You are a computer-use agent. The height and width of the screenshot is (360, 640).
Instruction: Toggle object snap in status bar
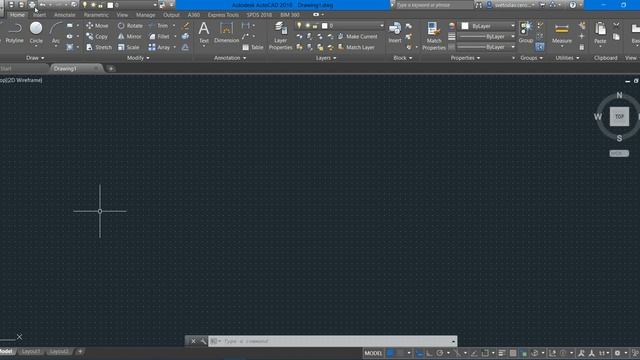click(485, 353)
